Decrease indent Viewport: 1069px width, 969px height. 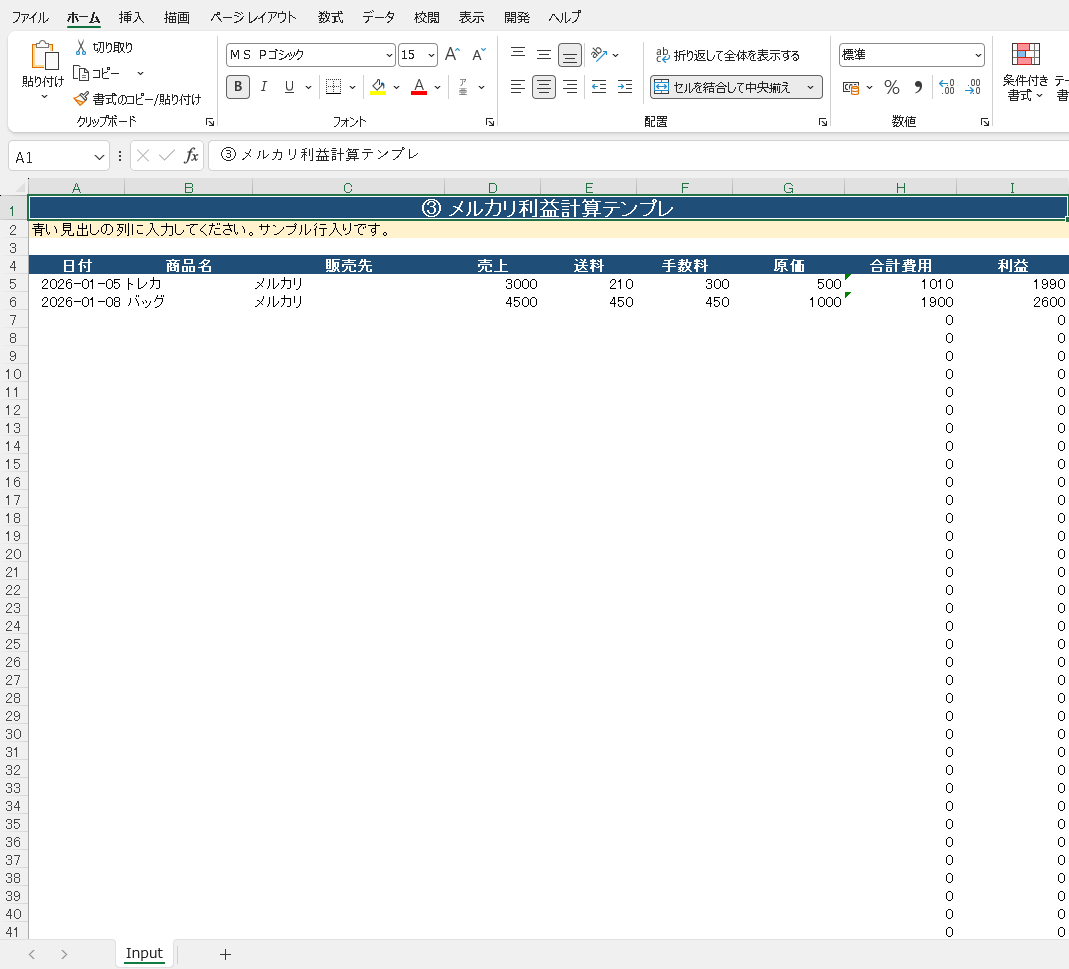tap(599, 87)
